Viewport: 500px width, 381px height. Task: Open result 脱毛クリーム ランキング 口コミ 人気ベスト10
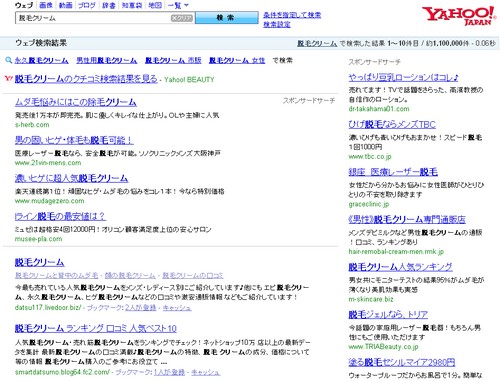[x=96, y=328]
